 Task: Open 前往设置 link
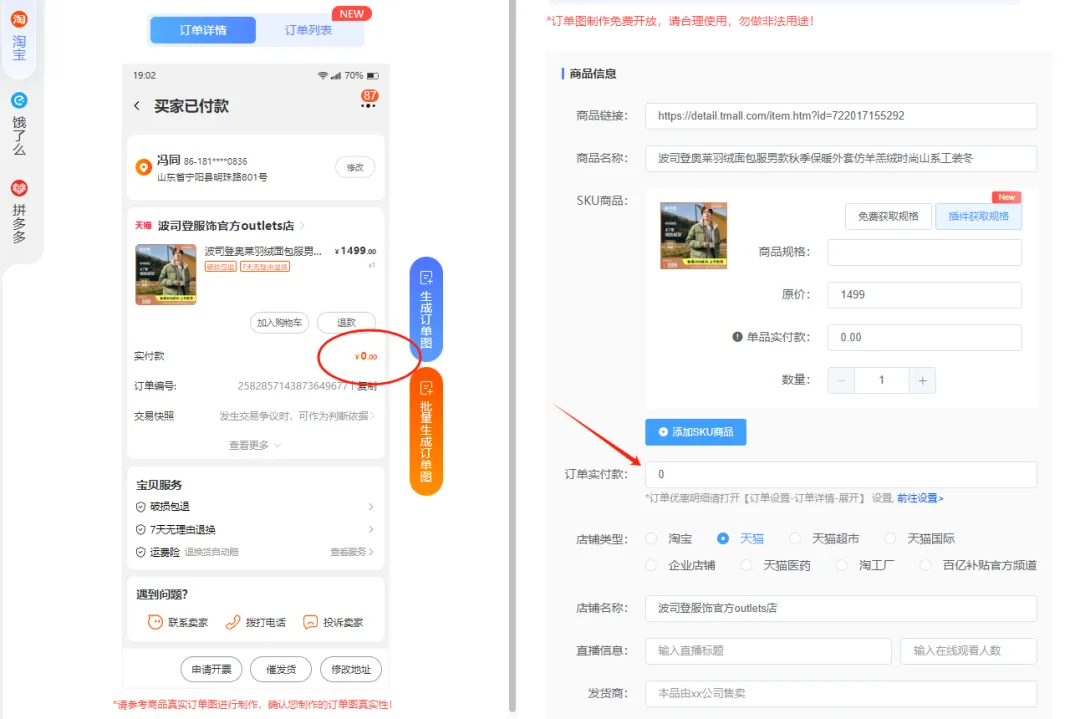920,498
